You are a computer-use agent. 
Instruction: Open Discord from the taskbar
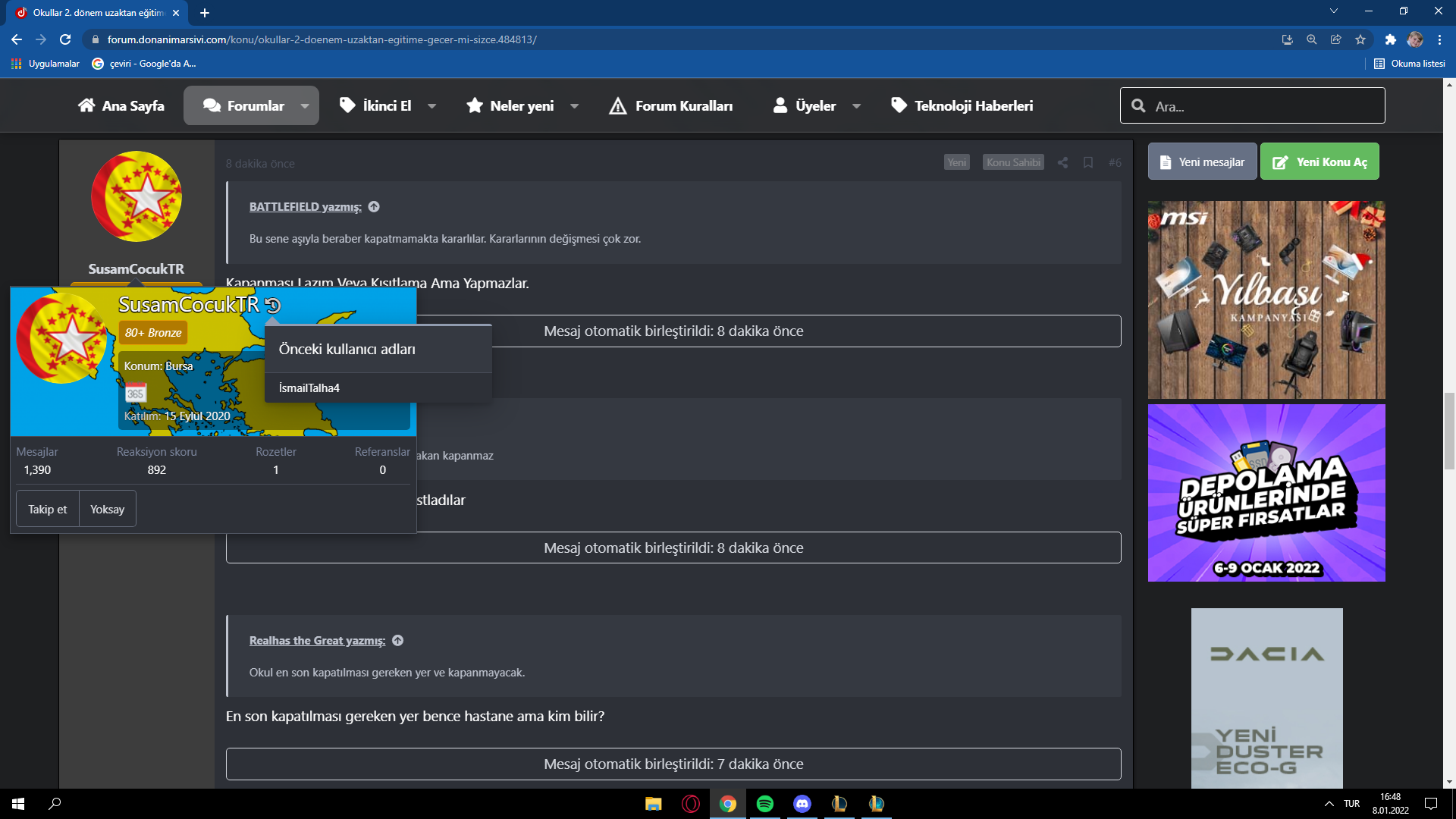[x=802, y=804]
